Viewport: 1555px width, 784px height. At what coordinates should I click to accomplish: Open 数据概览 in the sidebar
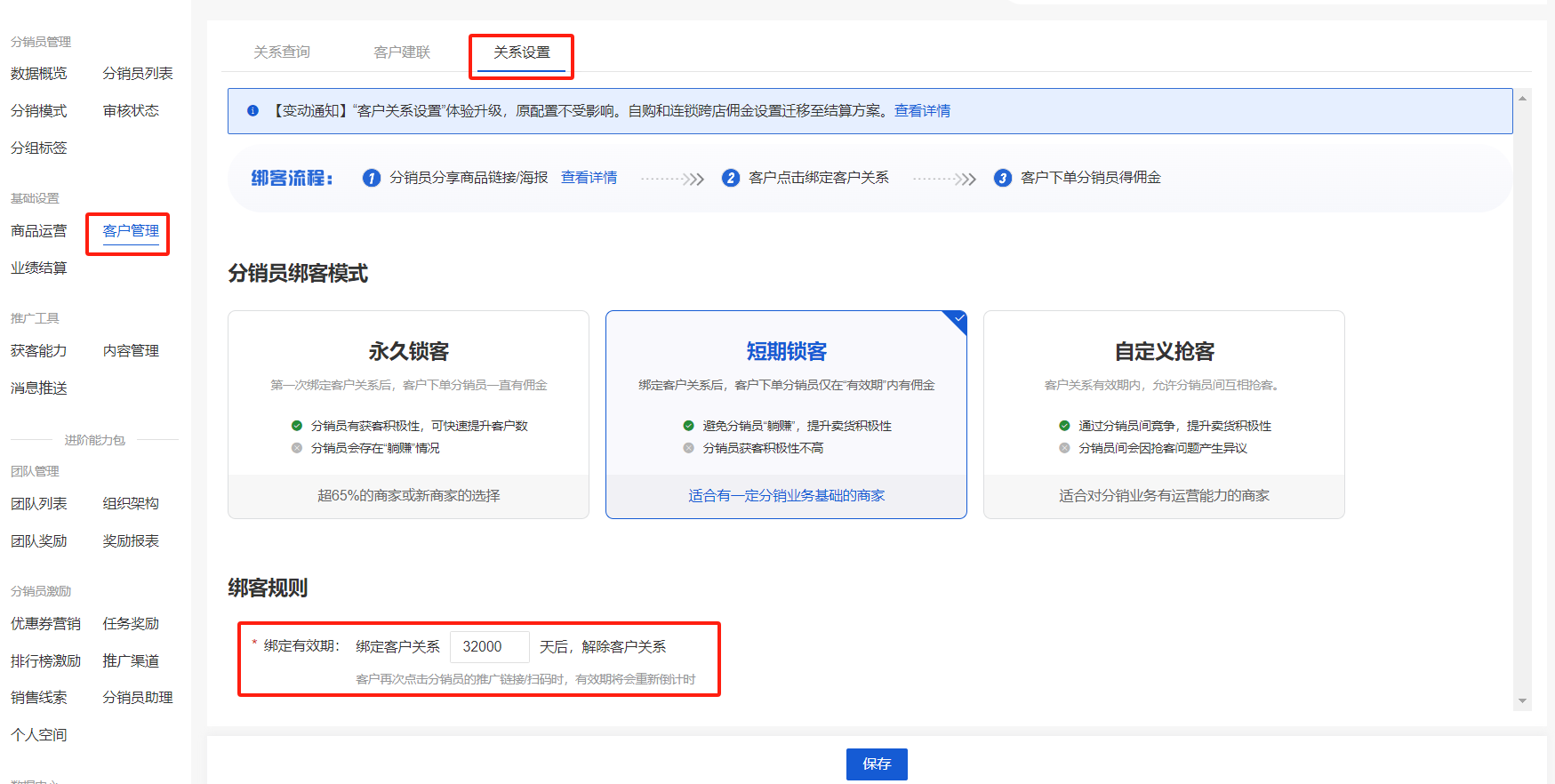(39, 74)
